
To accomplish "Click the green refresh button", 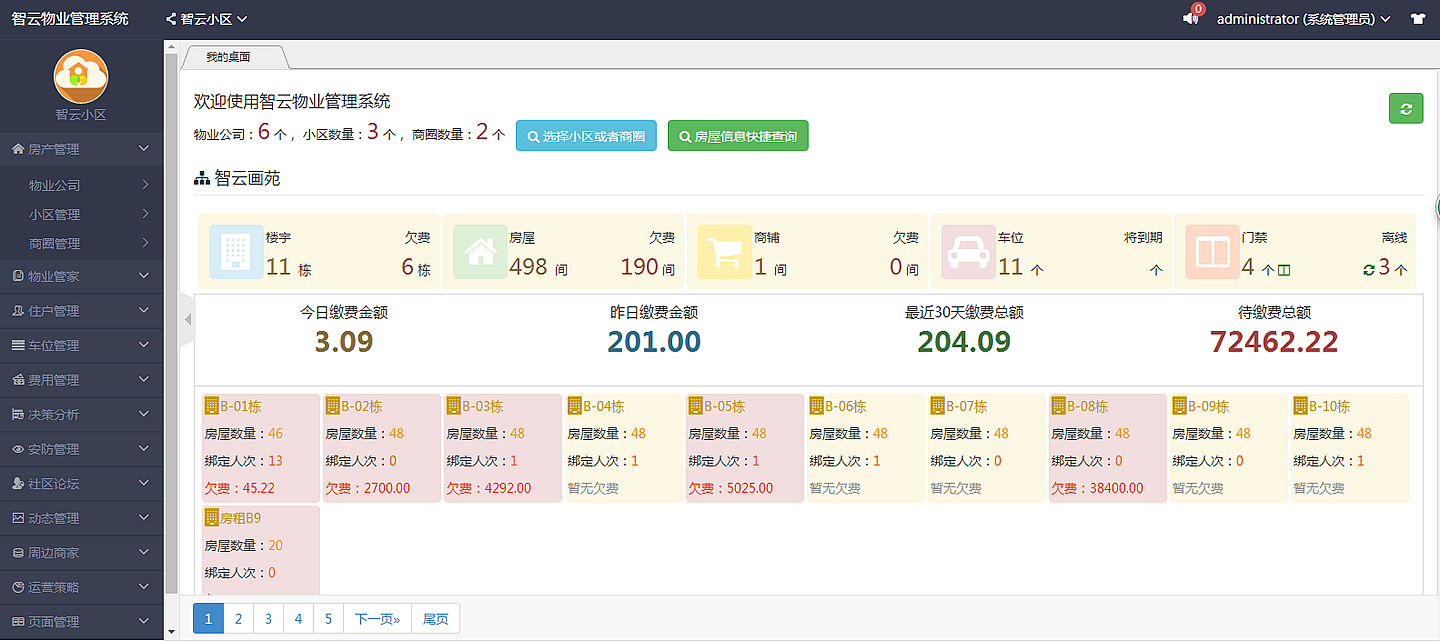I will pyautogui.click(x=1405, y=109).
